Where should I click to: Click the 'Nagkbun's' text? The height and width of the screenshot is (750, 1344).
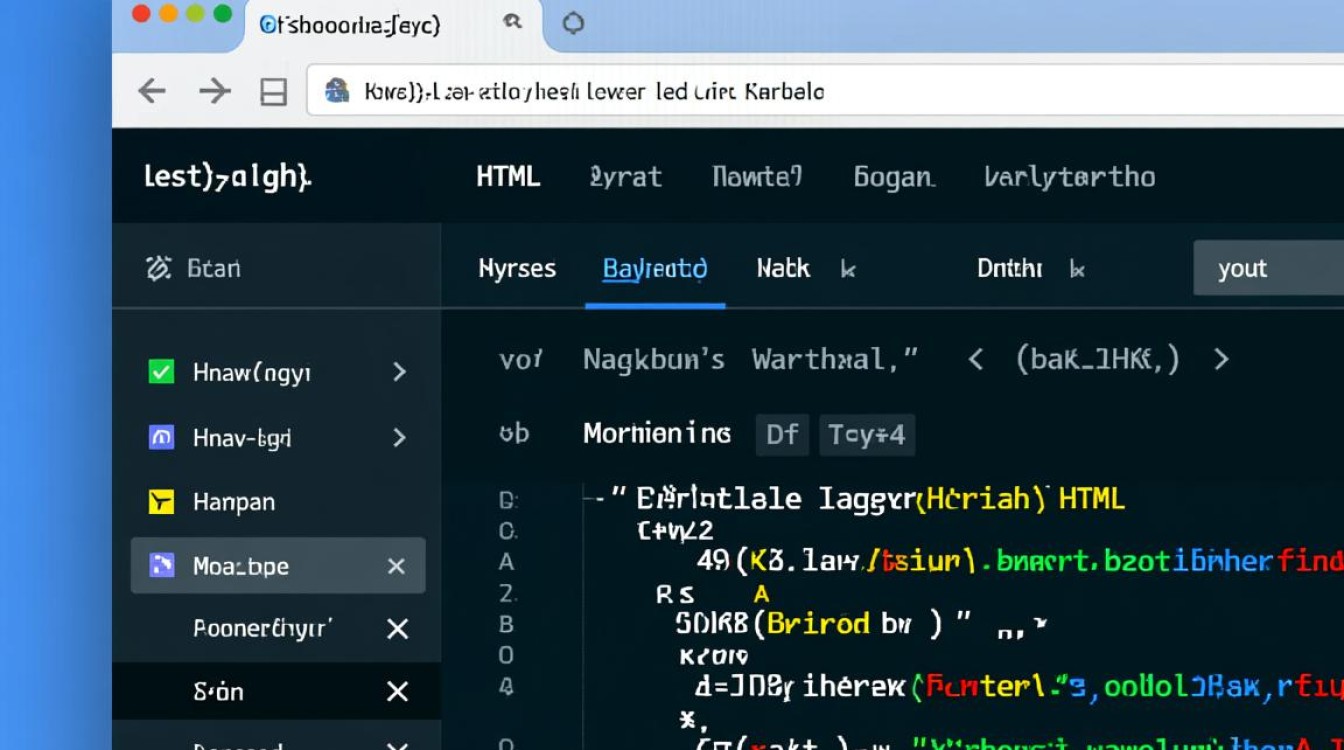(654, 359)
